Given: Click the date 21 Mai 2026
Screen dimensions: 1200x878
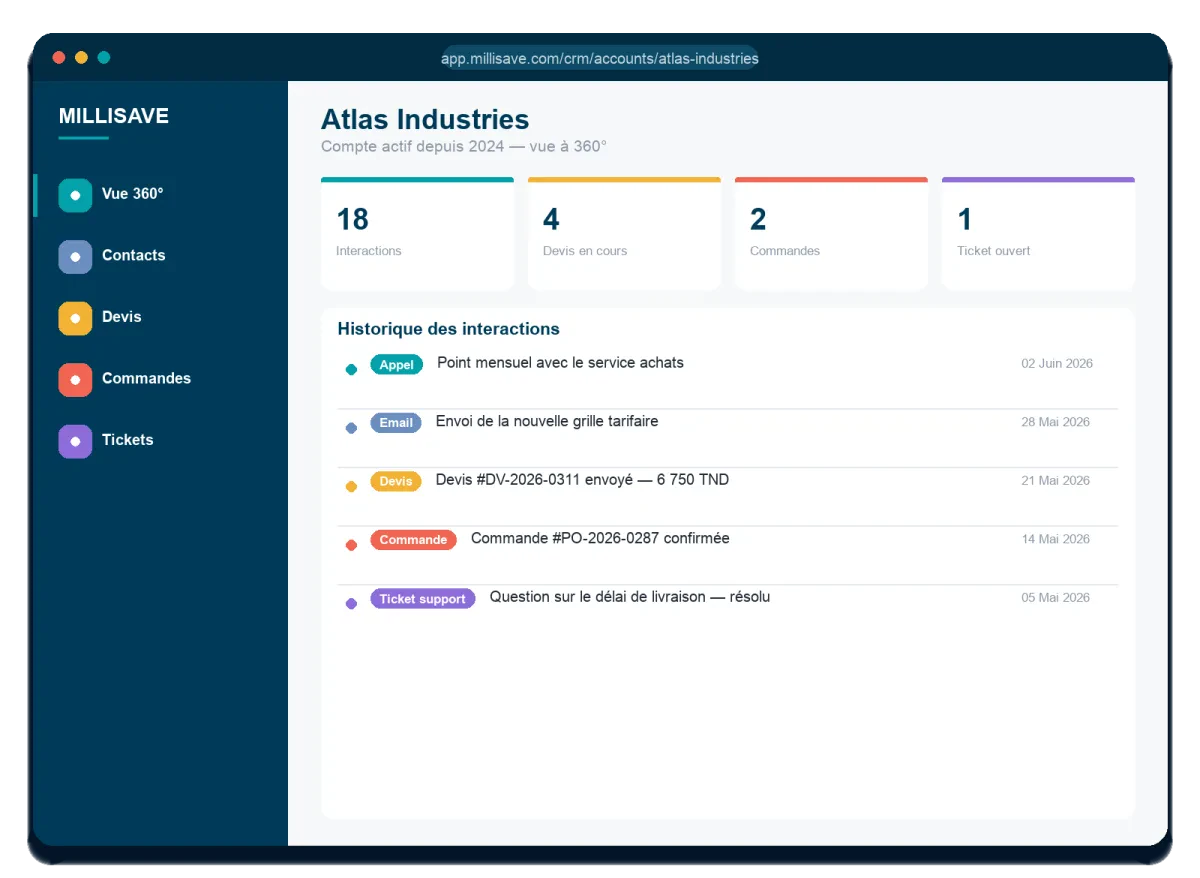Looking at the screenshot, I should click(x=1056, y=481).
